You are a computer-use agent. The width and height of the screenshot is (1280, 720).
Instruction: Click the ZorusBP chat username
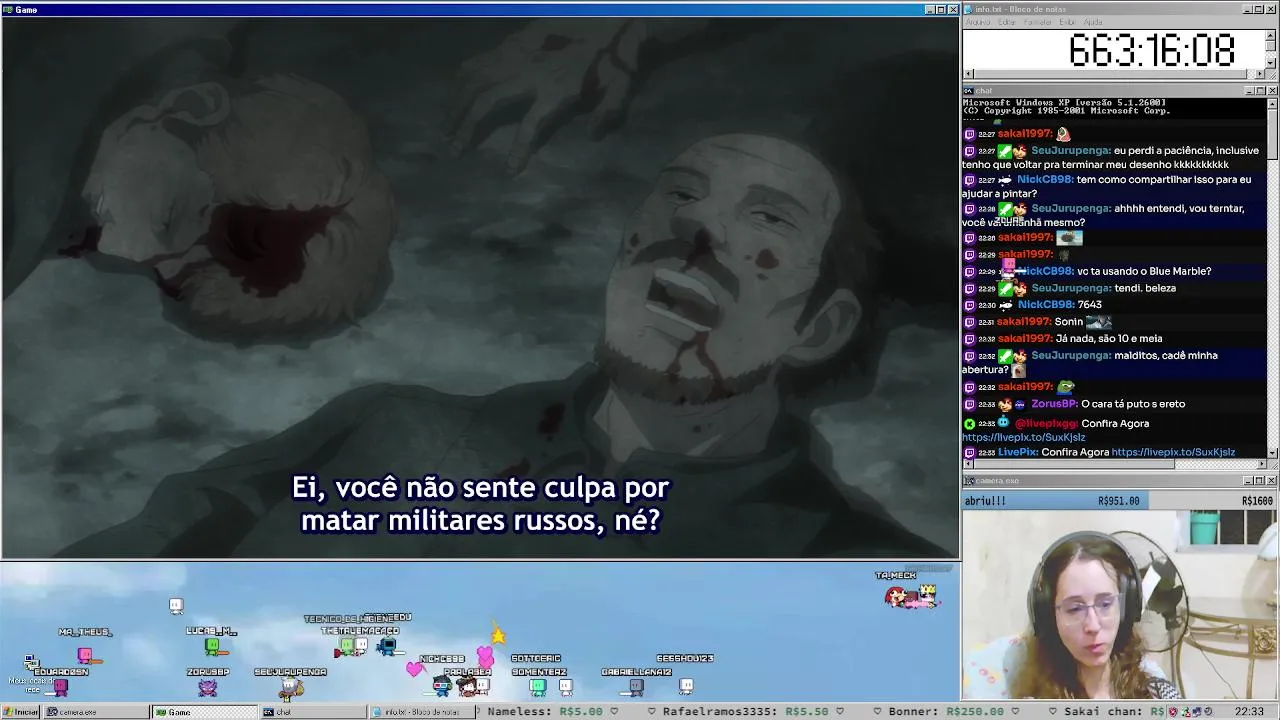point(1053,404)
